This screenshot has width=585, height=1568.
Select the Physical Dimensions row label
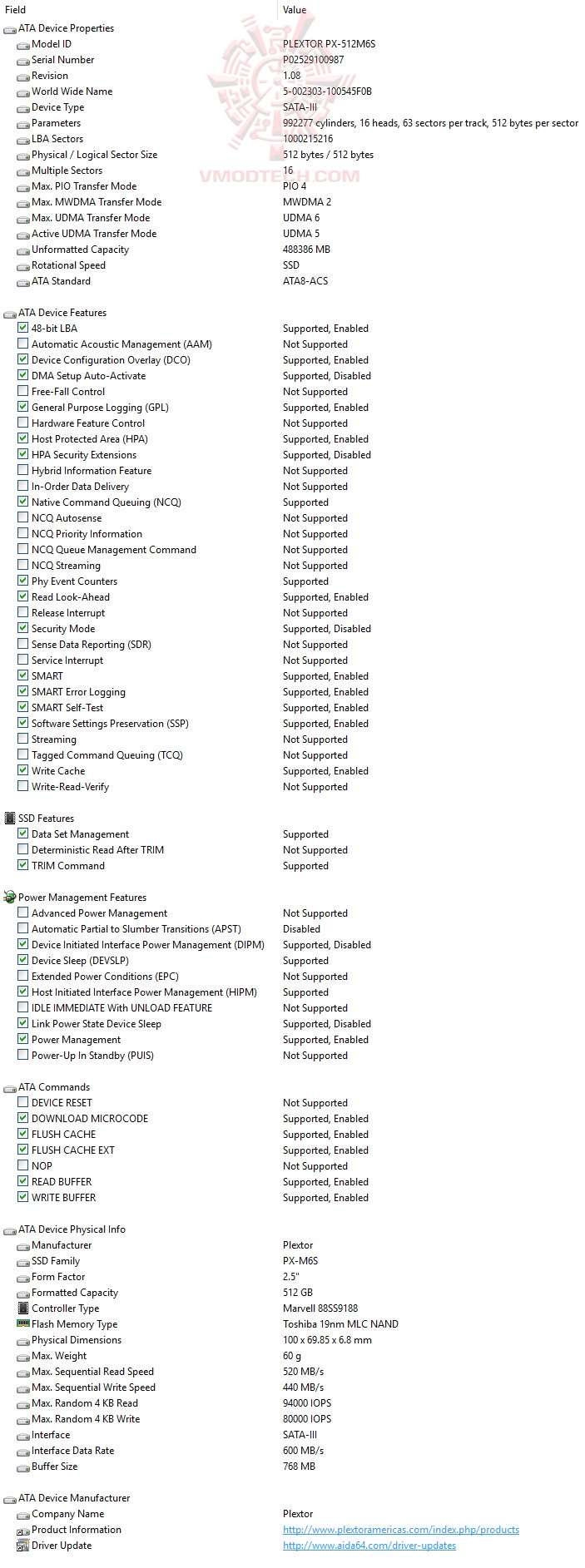pyautogui.click(x=77, y=1340)
